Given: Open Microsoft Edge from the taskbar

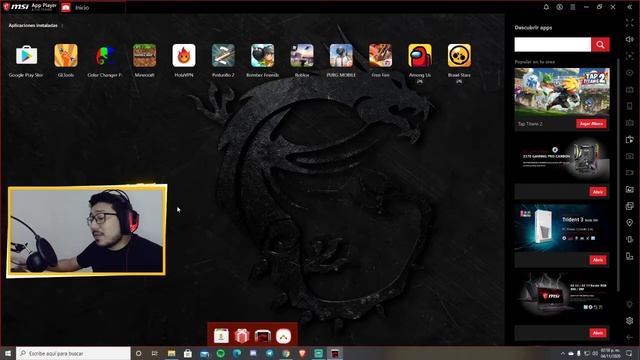Looking at the screenshot, I should click(x=237, y=353).
